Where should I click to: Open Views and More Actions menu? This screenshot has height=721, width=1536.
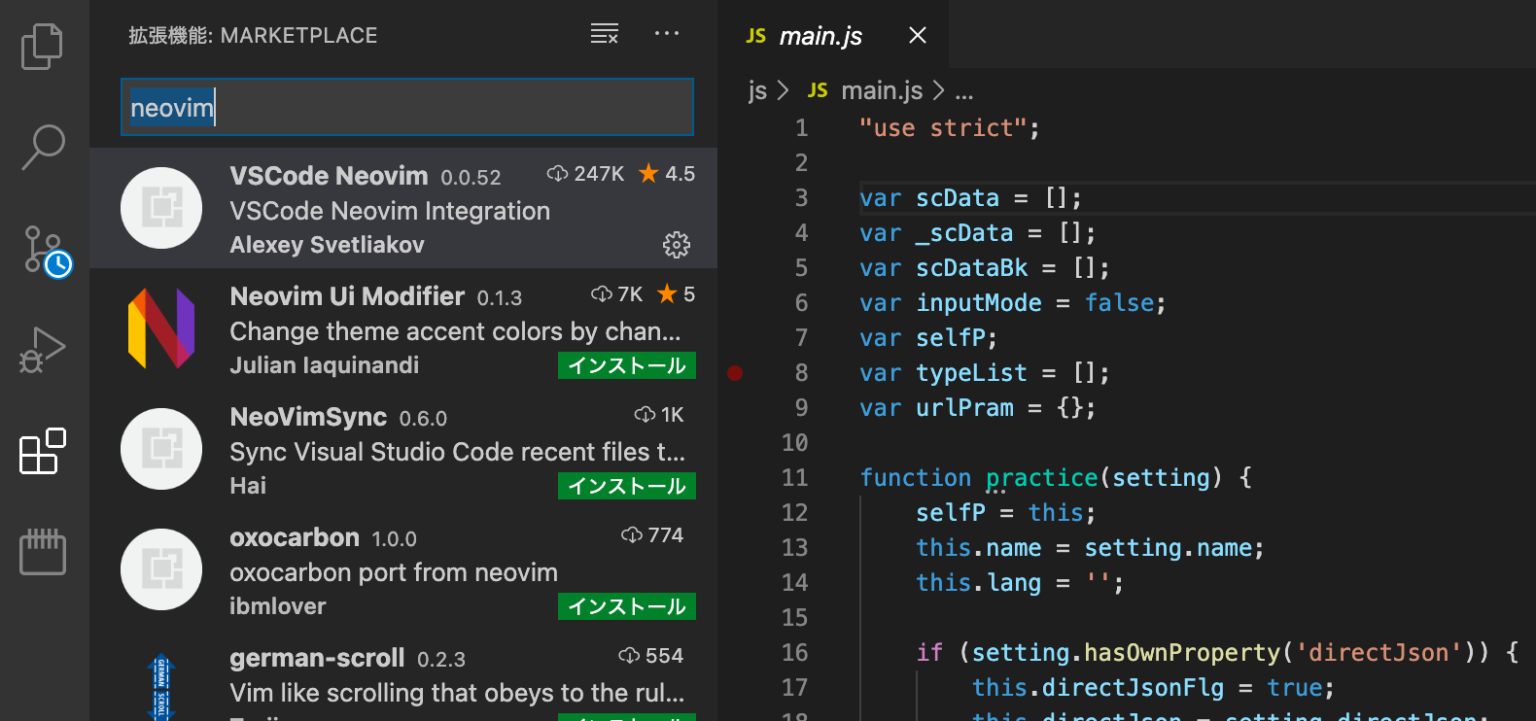coord(666,33)
